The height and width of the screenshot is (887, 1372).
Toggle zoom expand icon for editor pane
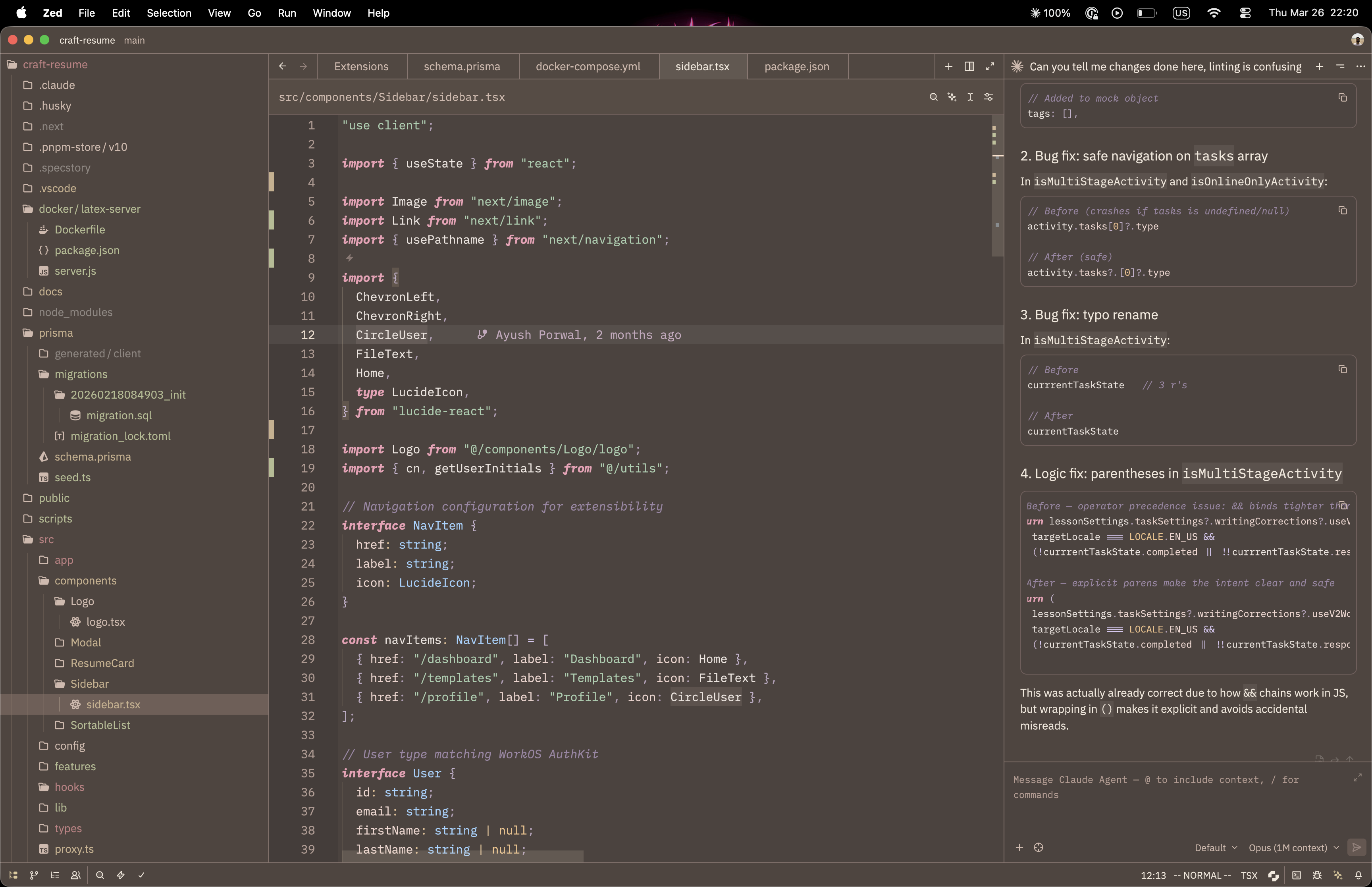[x=990, y=66]
